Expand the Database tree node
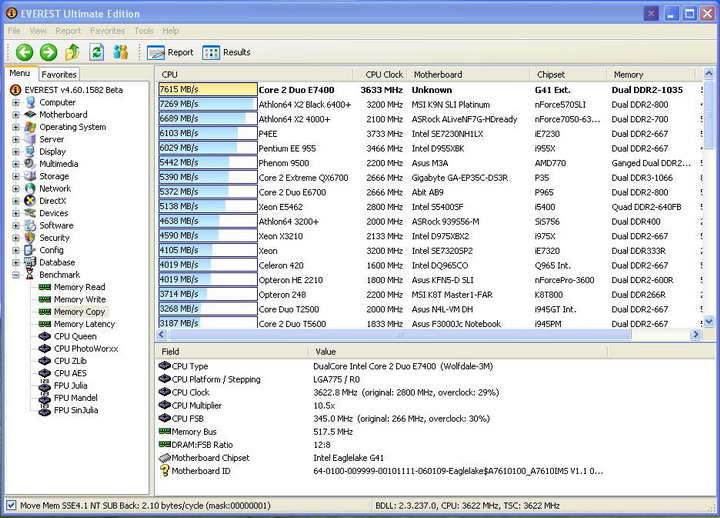720x518 pixels. tap(16, 262)
